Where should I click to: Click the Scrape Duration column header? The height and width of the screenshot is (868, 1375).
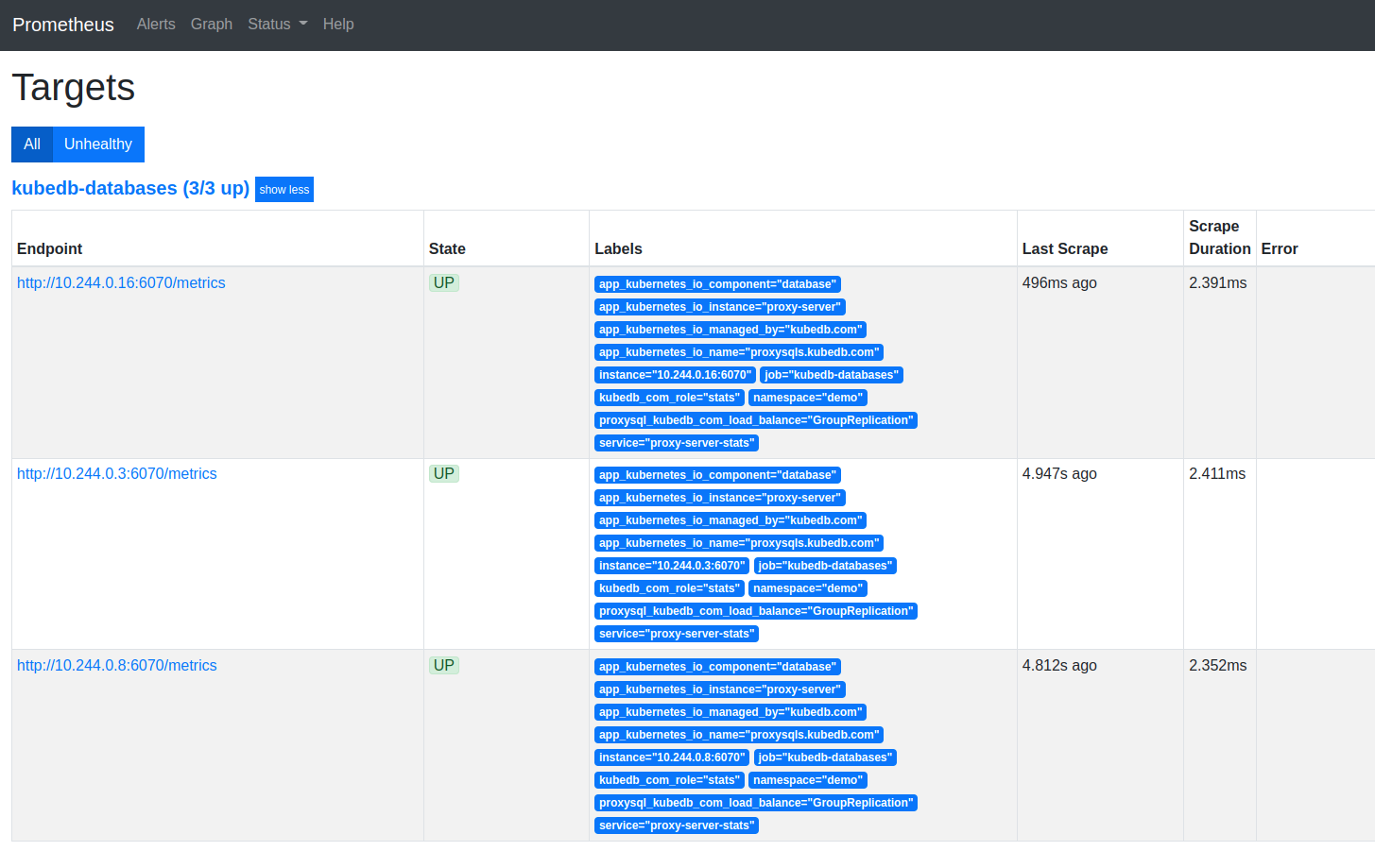click(1219, 238)
